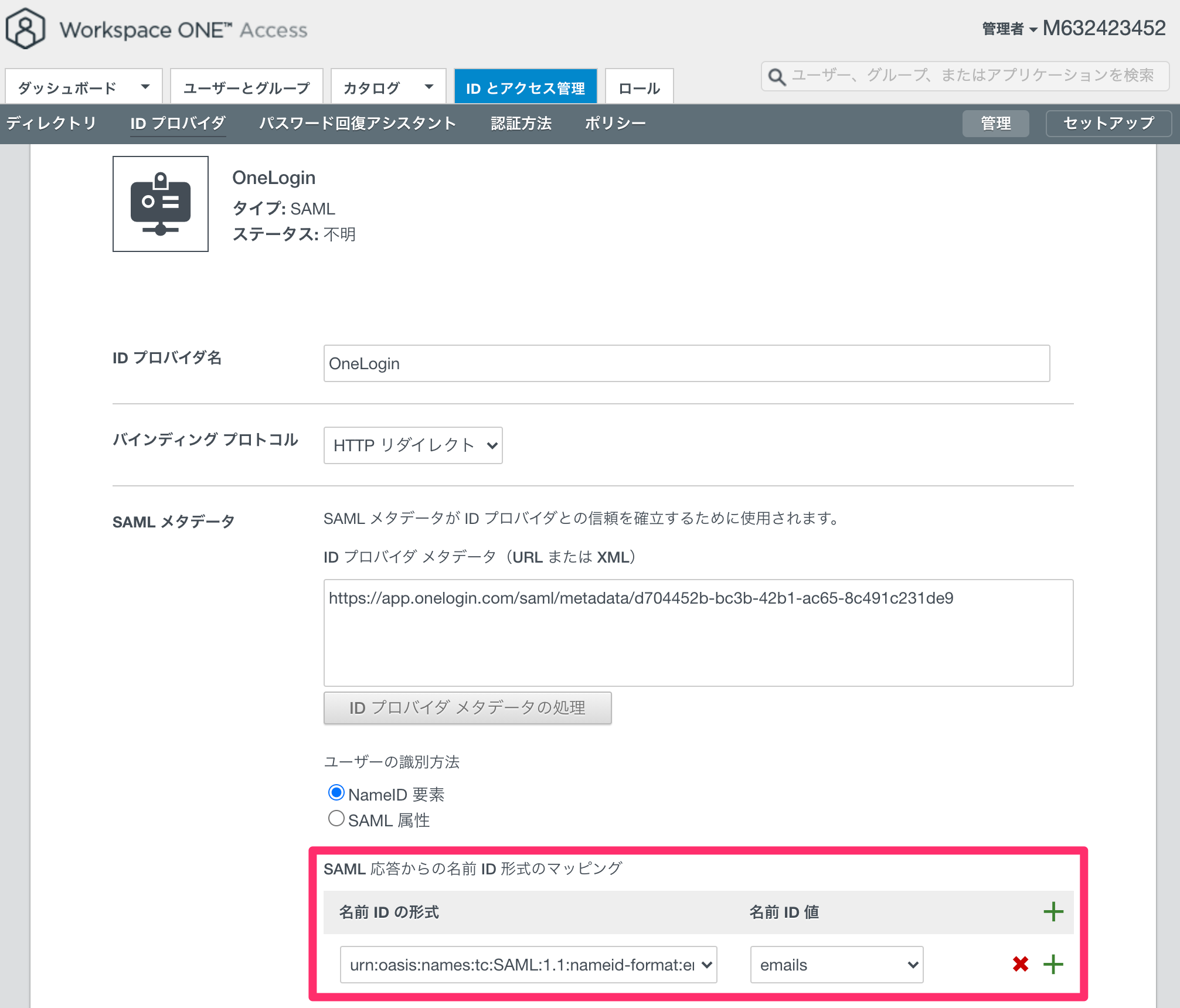Click the Workspace ONE Access title text
1180x1008 pixels.
click(x=183, y=30)
